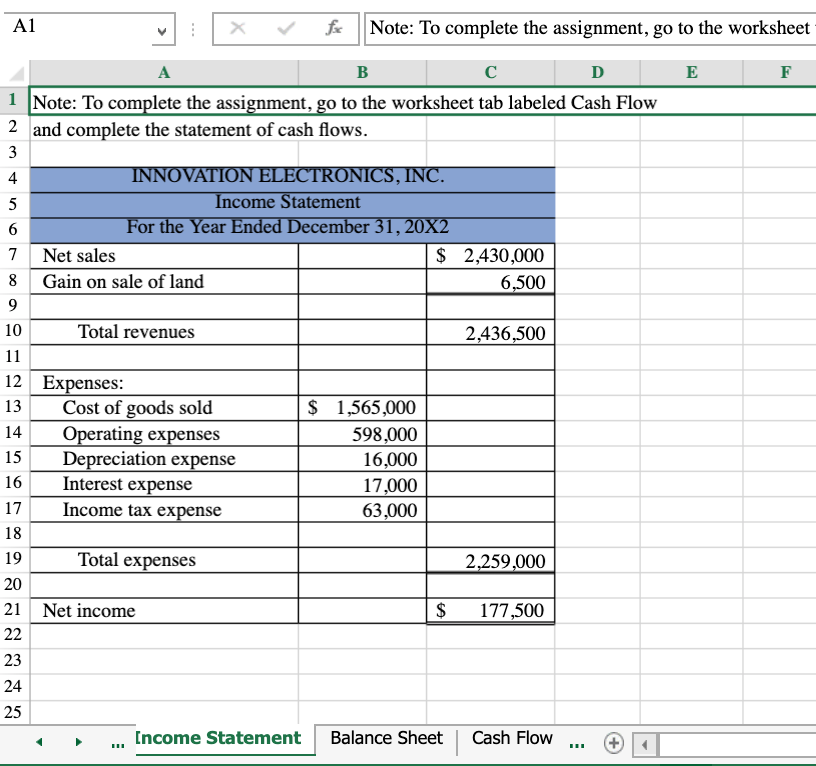Open the Name Box dropdown arrow
The image size is (816, 766).
tap(163, 30)
